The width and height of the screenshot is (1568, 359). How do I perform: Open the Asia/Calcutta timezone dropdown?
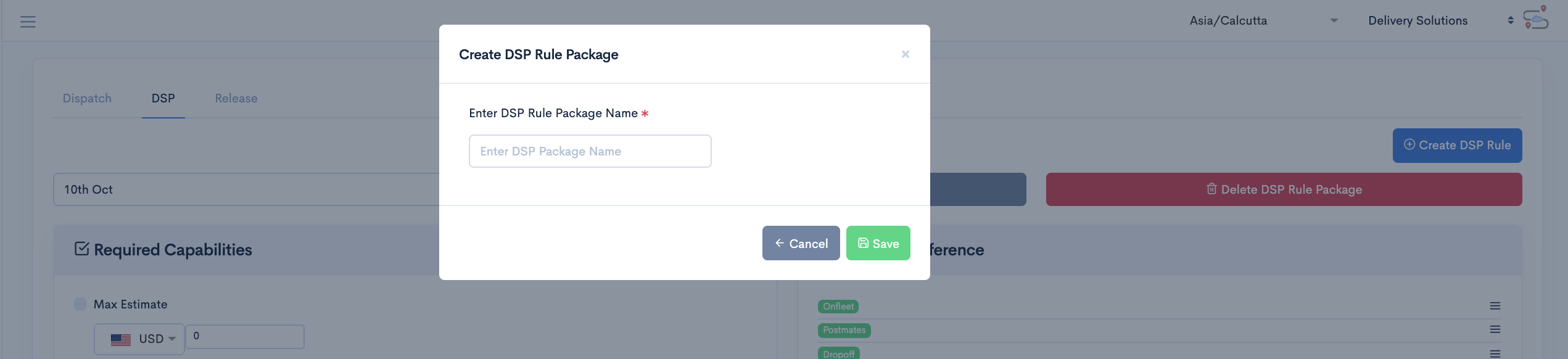point(1264,21)
